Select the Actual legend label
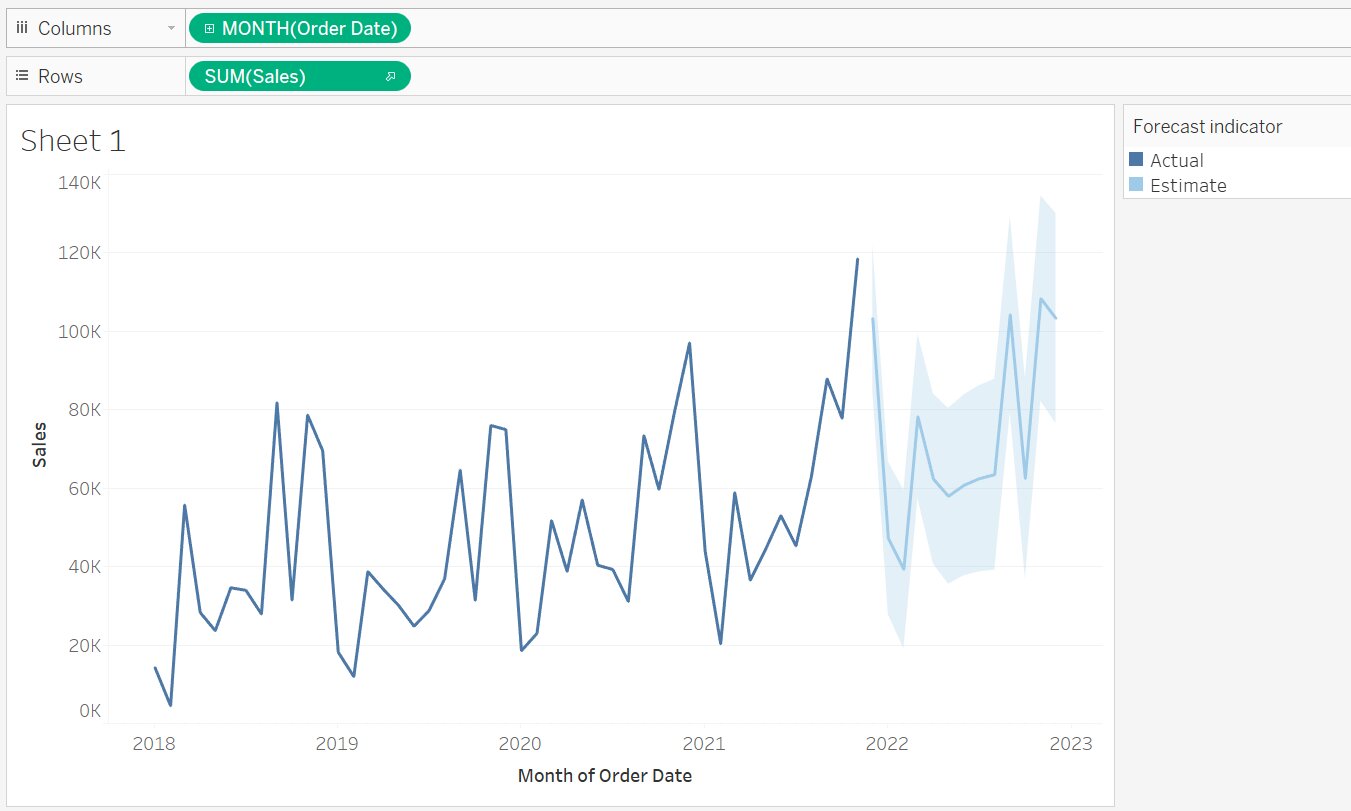1351x811 pixels. pyautogui.click(x=1176, y=160)
